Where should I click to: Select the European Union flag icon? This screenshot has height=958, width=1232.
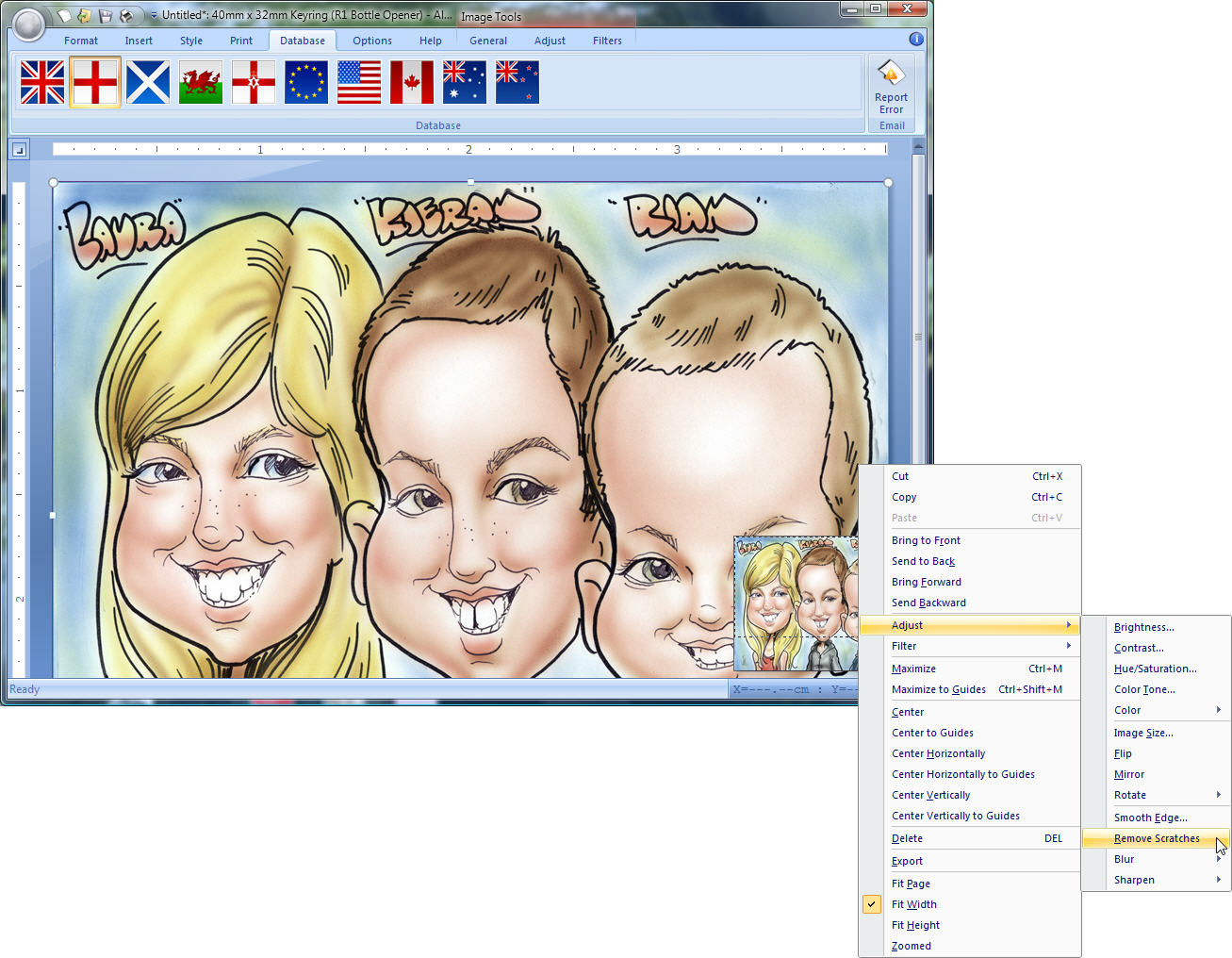tap(306, 83)
